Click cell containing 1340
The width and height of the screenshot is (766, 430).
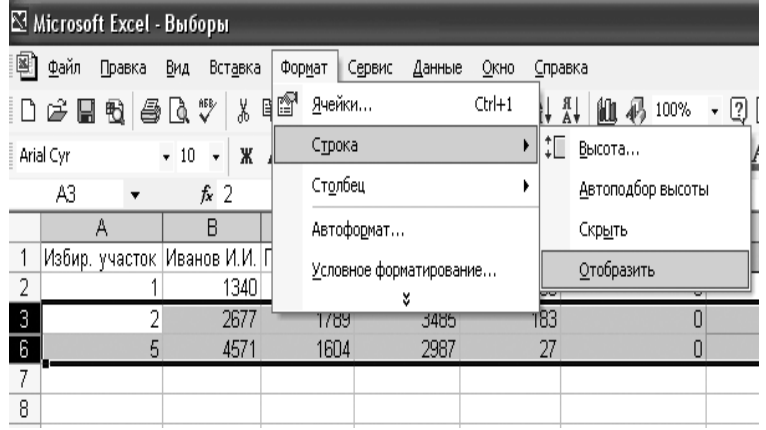[x=212, y=287]
